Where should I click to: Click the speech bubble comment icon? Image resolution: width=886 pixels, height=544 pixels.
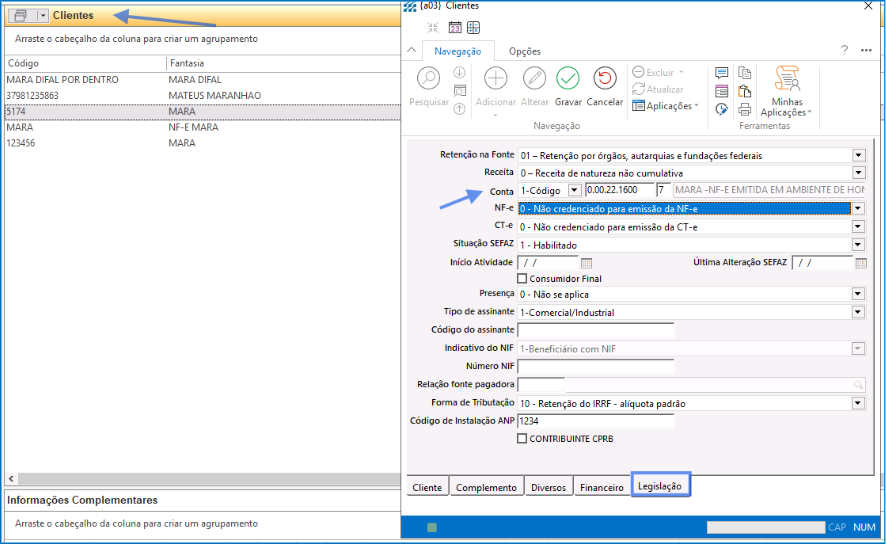point(722,73)
